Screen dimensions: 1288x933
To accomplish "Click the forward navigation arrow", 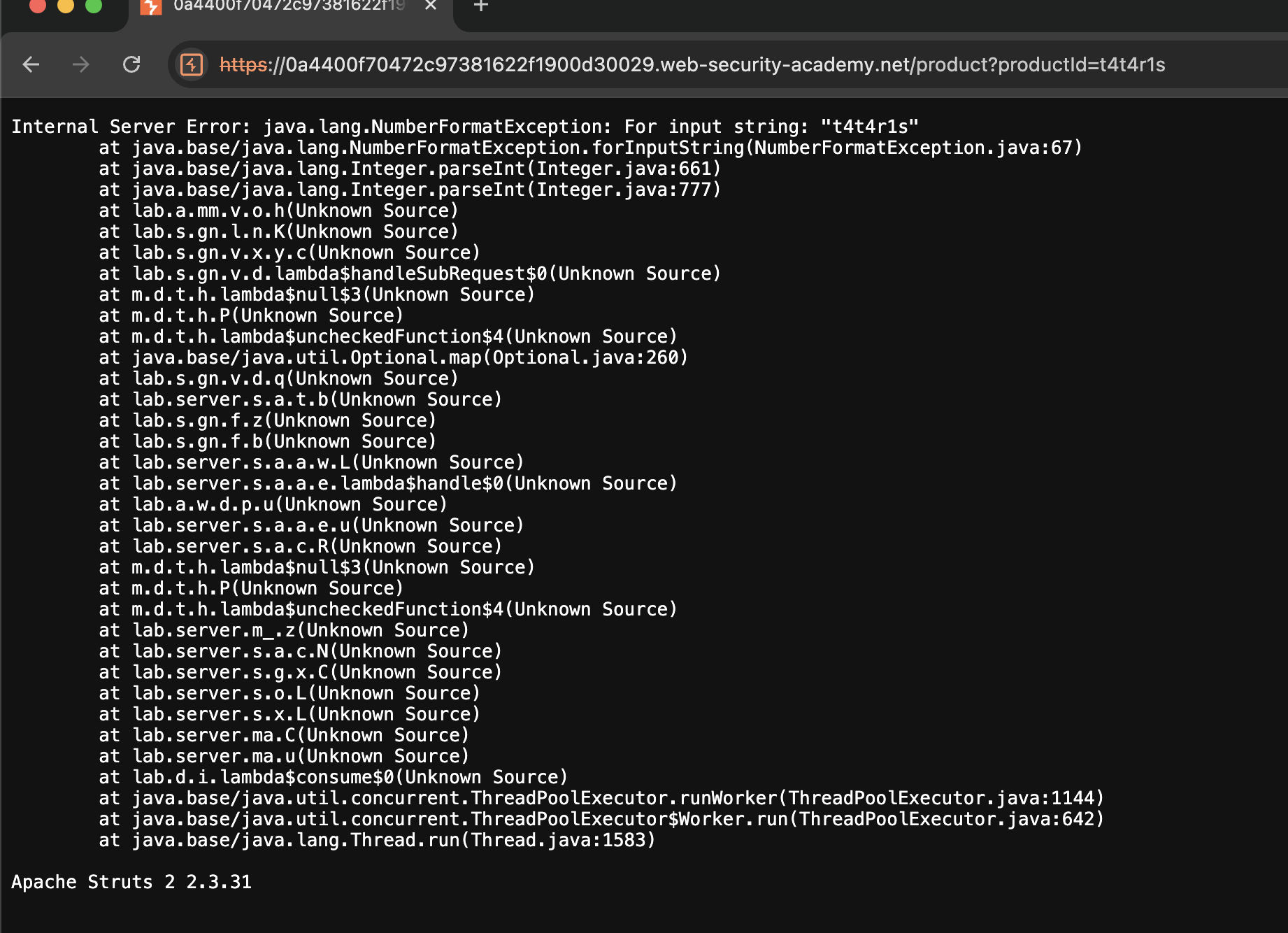I will pyautogui.click(x=81, y=65).
